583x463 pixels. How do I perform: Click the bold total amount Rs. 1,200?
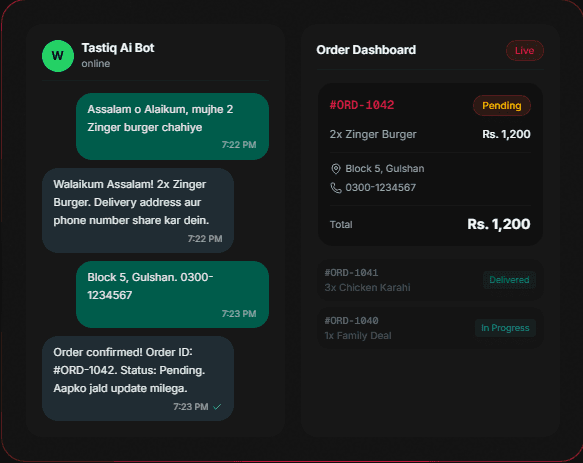point(499,224)
